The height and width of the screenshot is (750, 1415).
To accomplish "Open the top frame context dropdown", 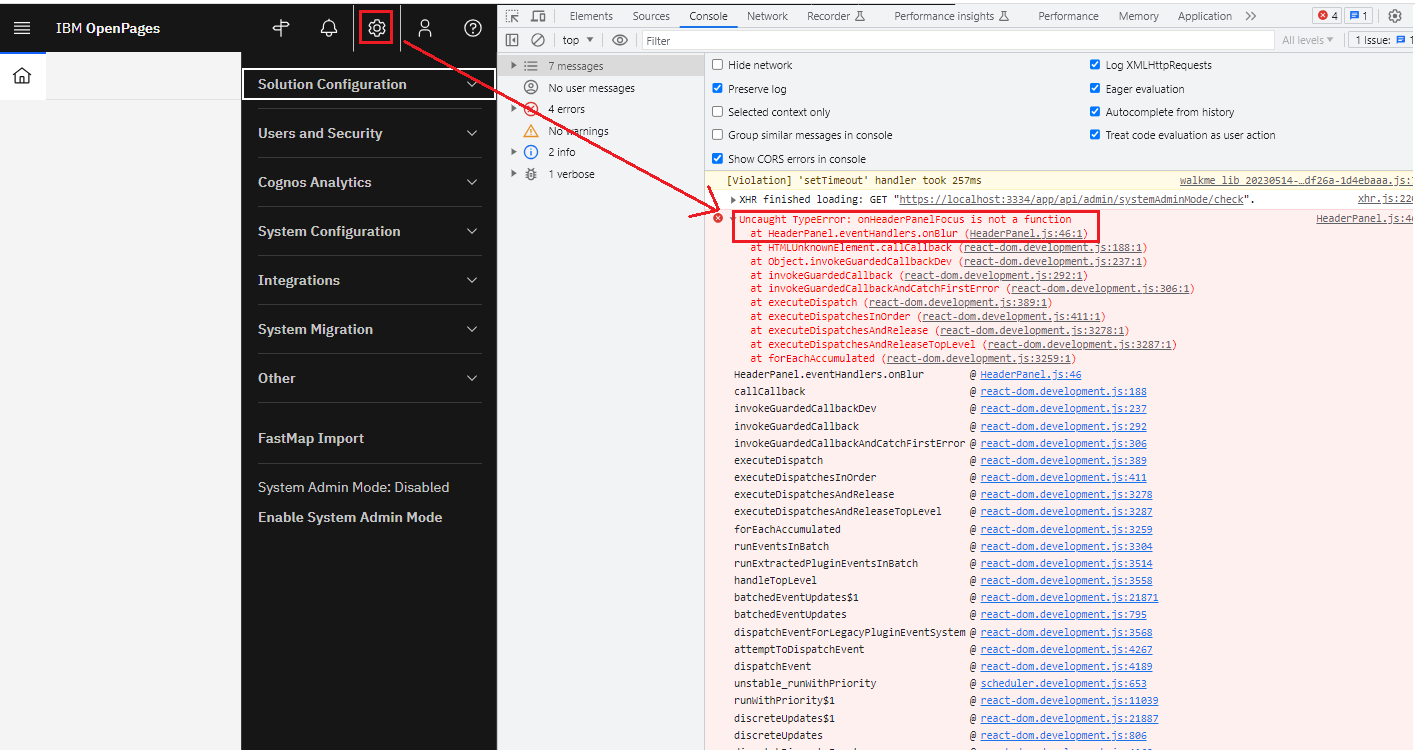I will tap(577, 39).
